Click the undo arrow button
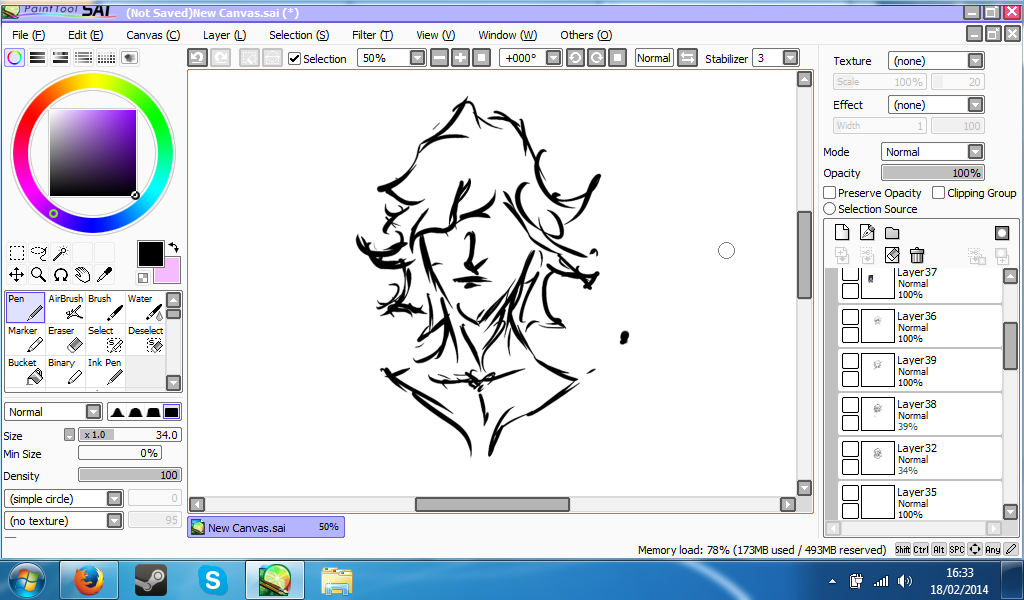Image resolution: width=1024 pixels, height=600 pixels. [x=197, y=58]
